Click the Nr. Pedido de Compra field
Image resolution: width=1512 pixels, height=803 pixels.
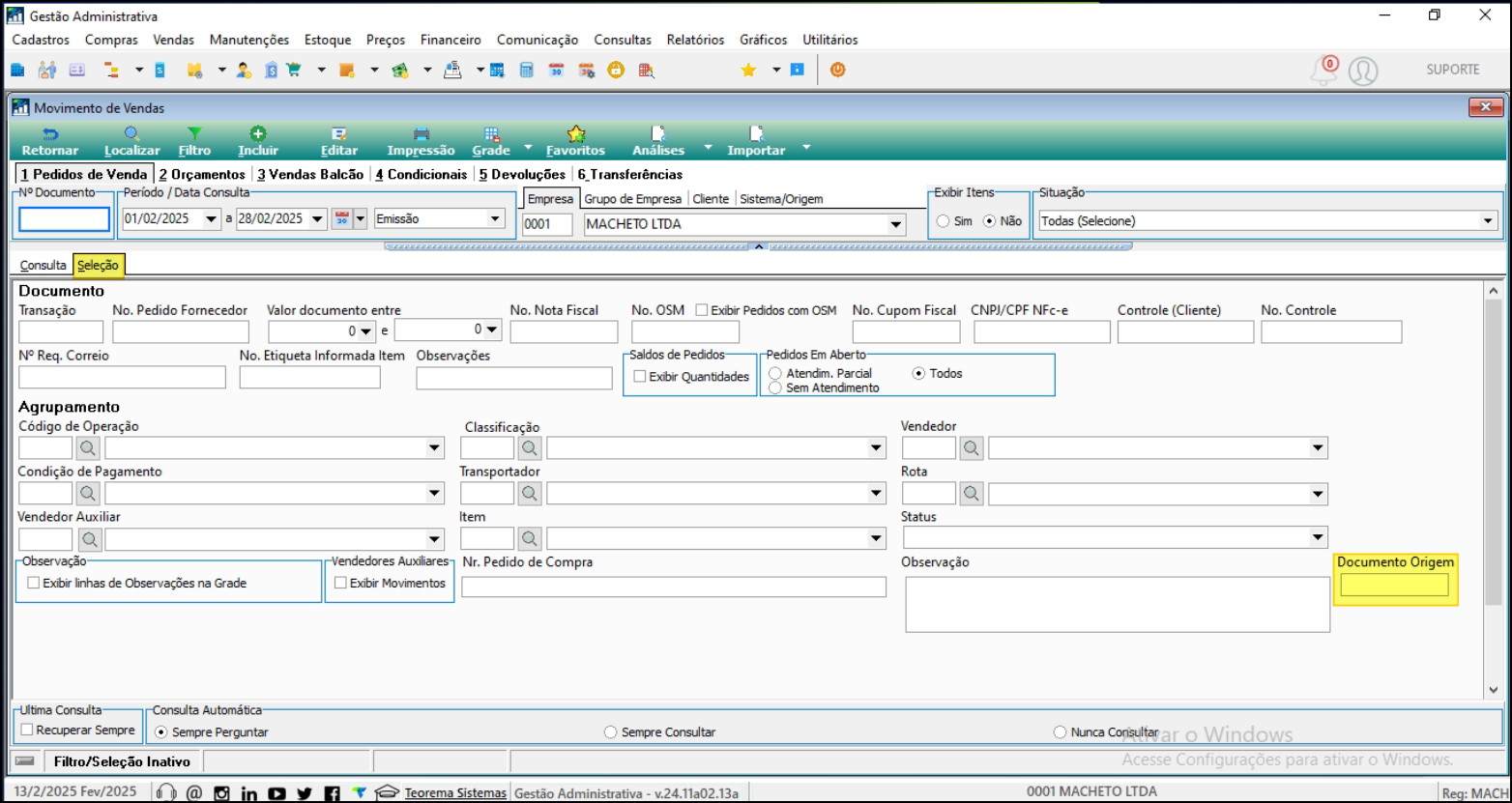coord(674,587)
